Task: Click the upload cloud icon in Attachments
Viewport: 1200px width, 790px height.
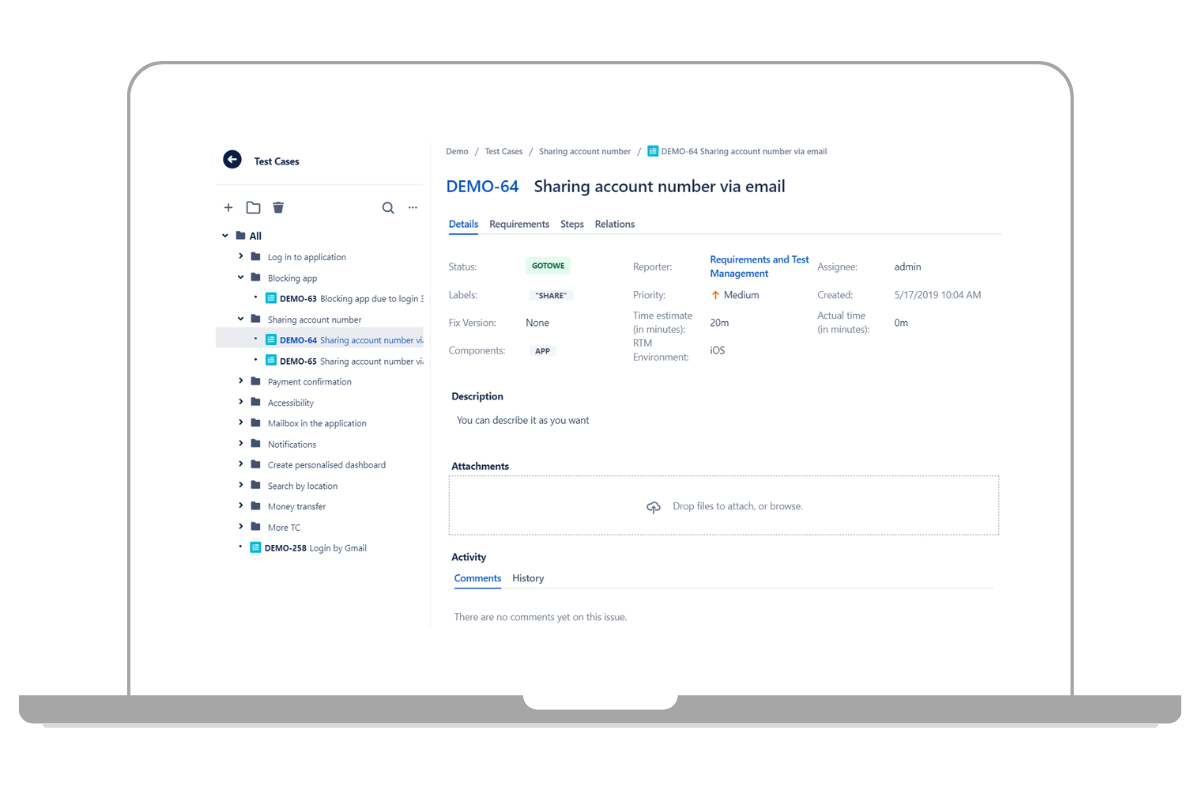Action: click(653, 507)
